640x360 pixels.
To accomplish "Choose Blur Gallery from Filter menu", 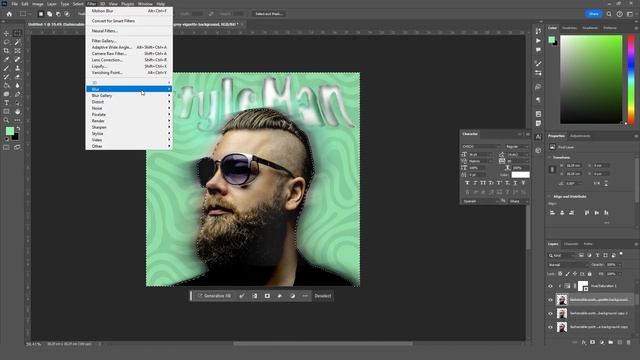I will (129, 96).
